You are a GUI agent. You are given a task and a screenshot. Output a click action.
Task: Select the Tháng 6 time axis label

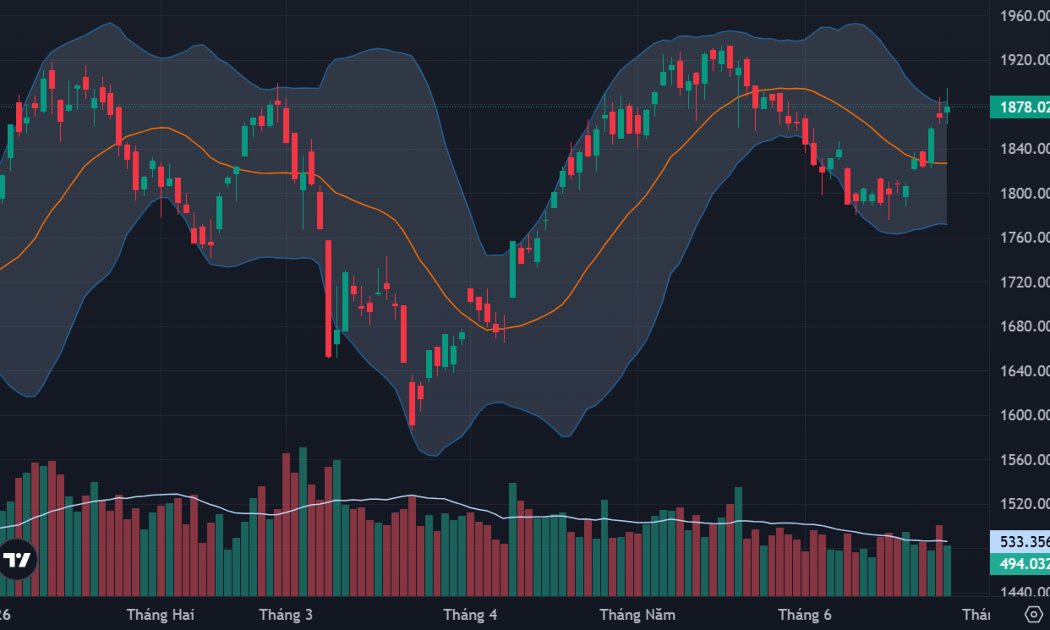click(805, 615)
